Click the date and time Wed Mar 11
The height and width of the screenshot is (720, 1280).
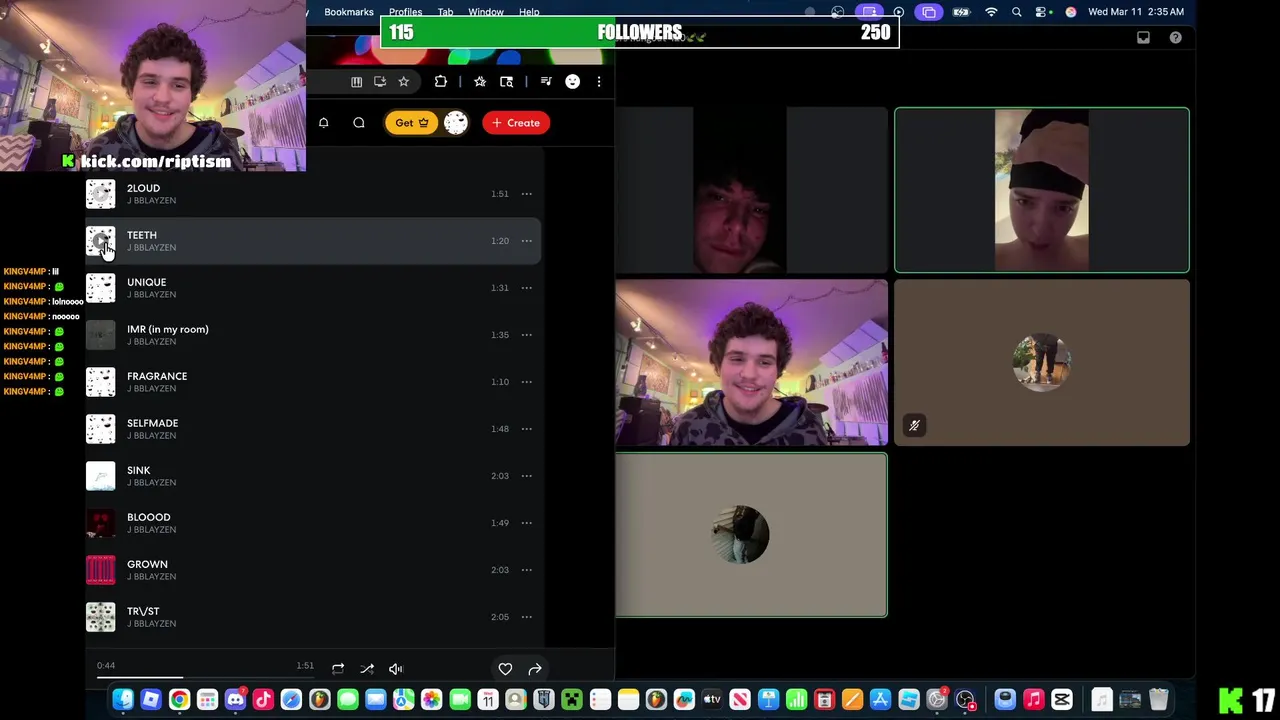tap(1135, 12)
